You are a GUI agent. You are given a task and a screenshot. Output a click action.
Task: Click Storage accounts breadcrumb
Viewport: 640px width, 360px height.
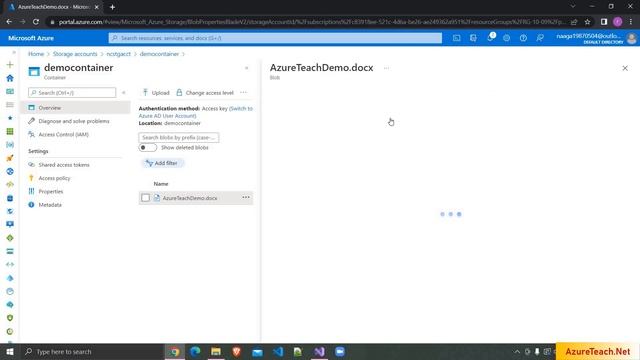tap(75, 54)
